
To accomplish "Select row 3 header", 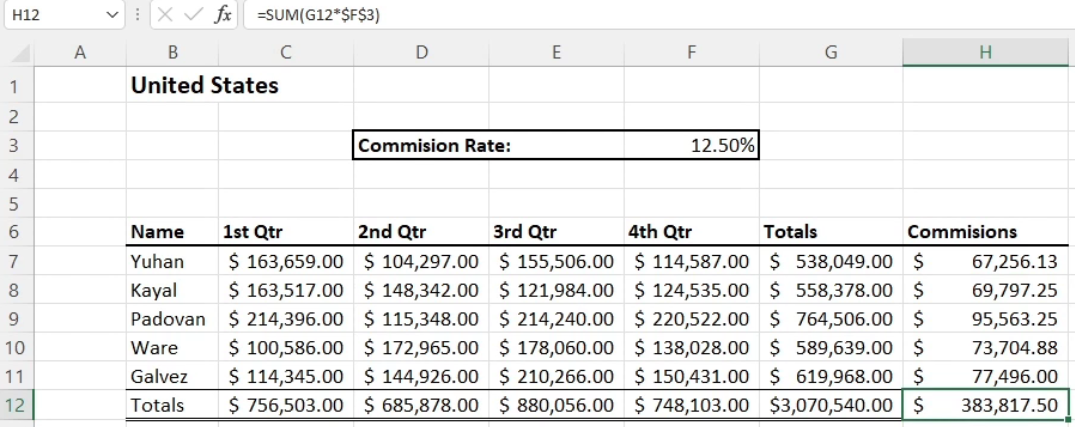I will coord(17,145).
